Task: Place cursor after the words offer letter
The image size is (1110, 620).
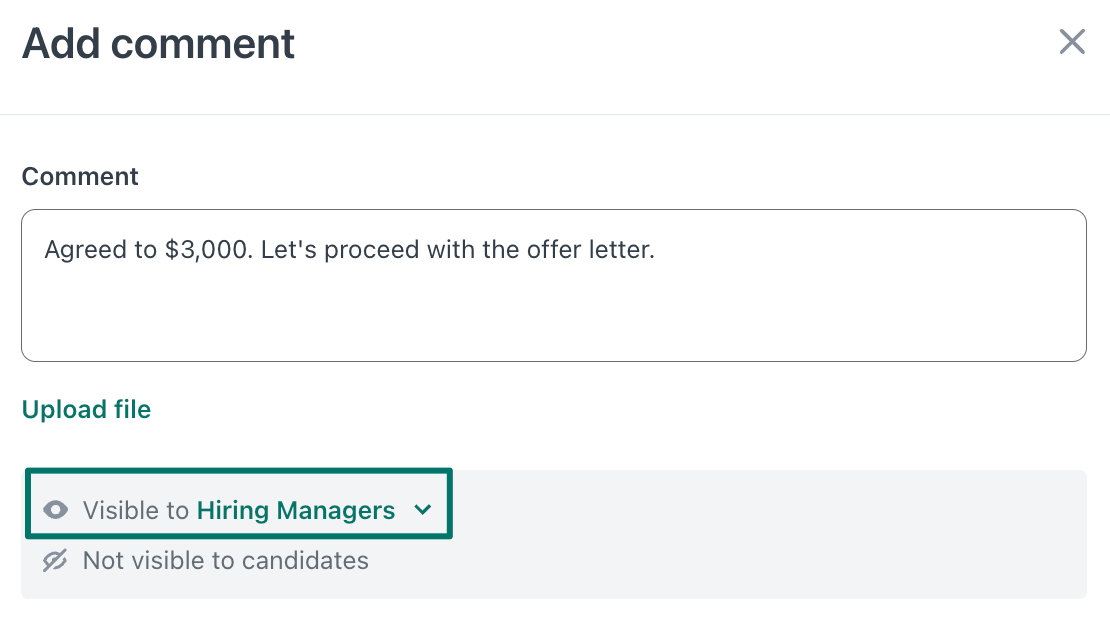Action: pos(656,250)
